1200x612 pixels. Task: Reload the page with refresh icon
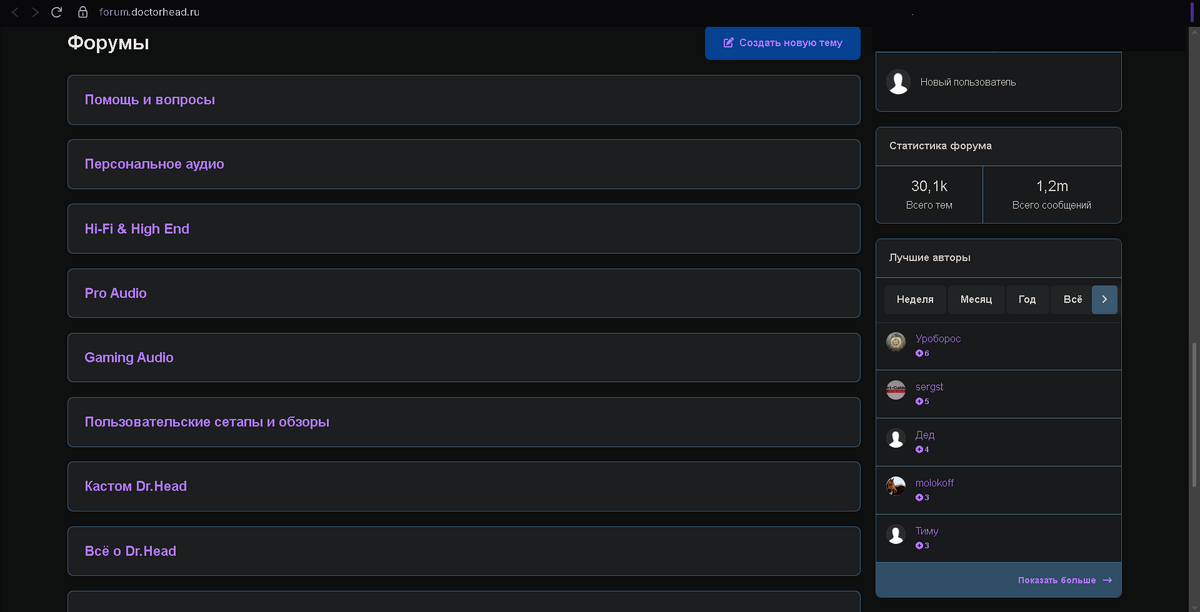[x=57, y=12]
